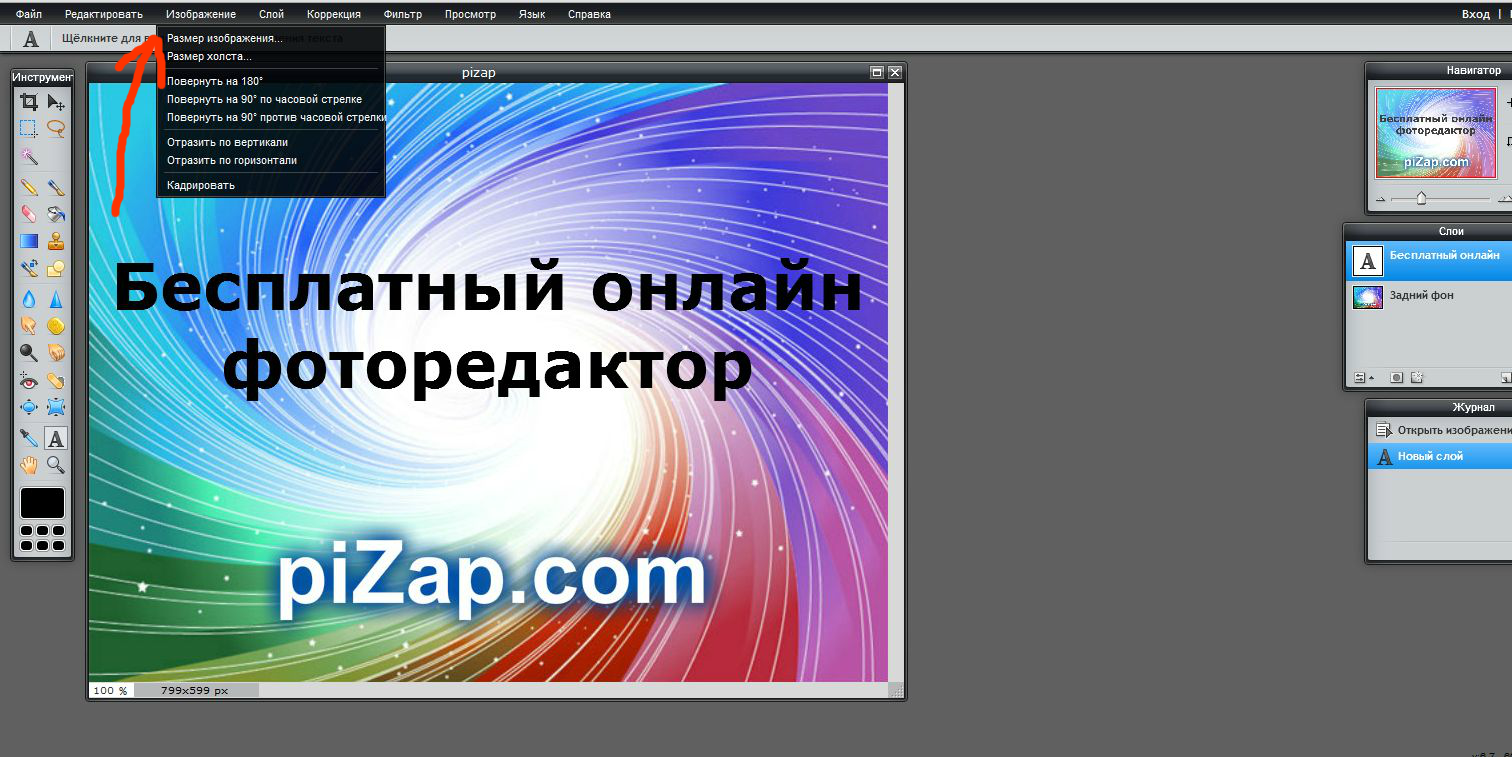Select the Smudge finger tool
Screen dimensions: 1512x757
(29, 325)
